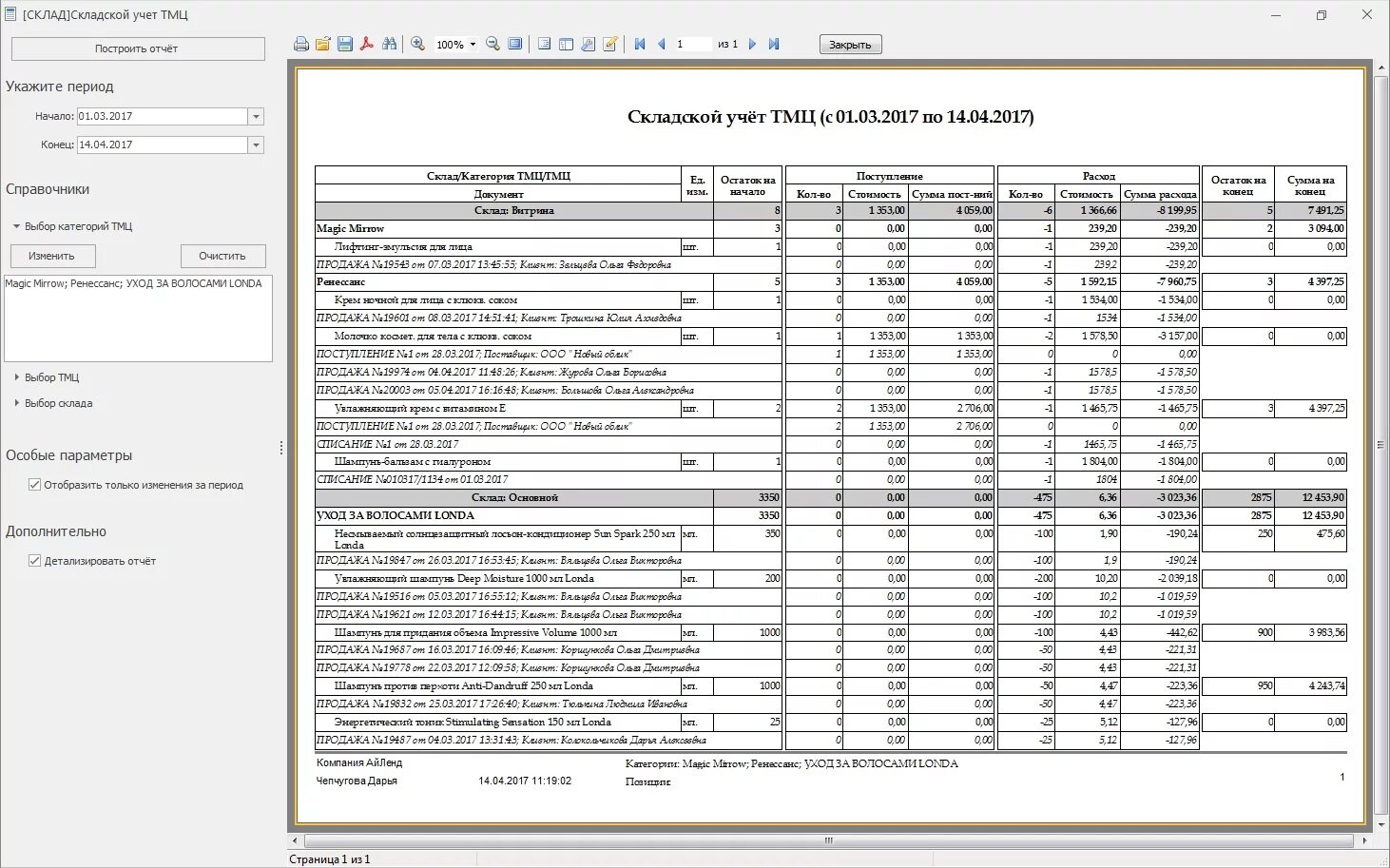Click Построить отчёт button
The image size is (1390, 868).
138,48
